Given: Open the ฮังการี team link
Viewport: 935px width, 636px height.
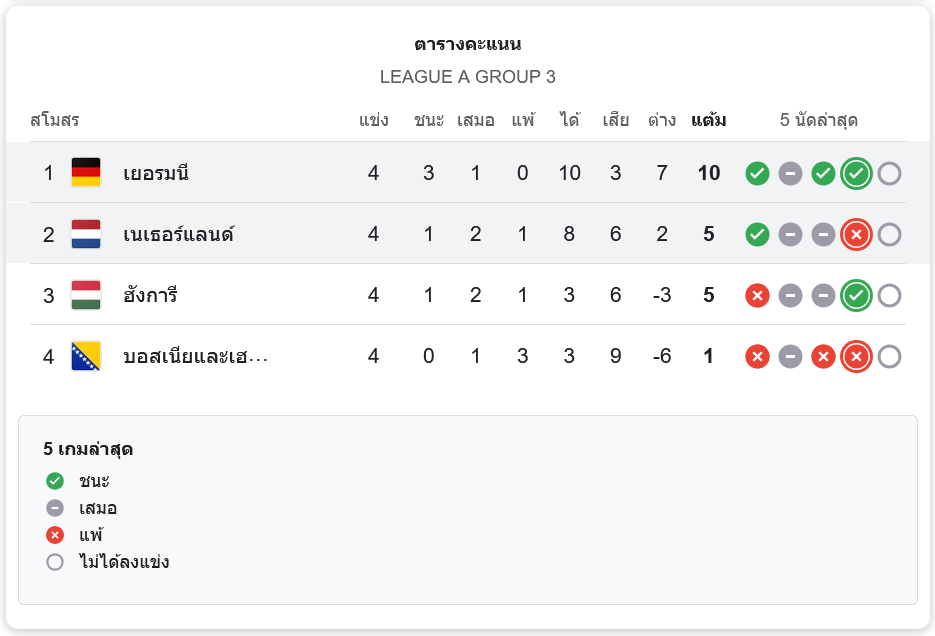Looking at the screenshot, I should pos(150,295).
